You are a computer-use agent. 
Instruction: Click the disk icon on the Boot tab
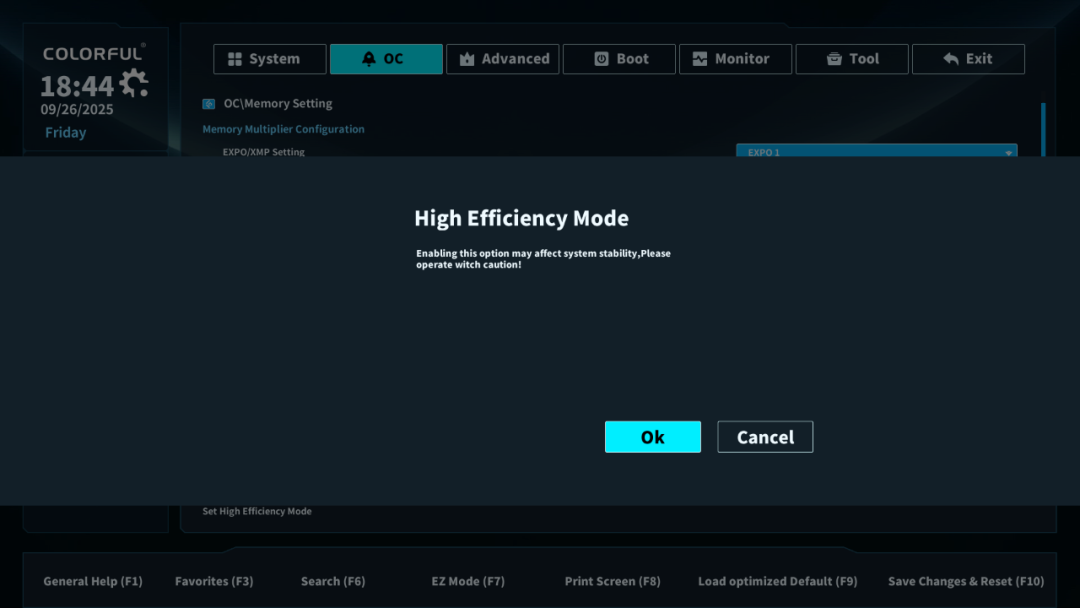click(601, 59)
